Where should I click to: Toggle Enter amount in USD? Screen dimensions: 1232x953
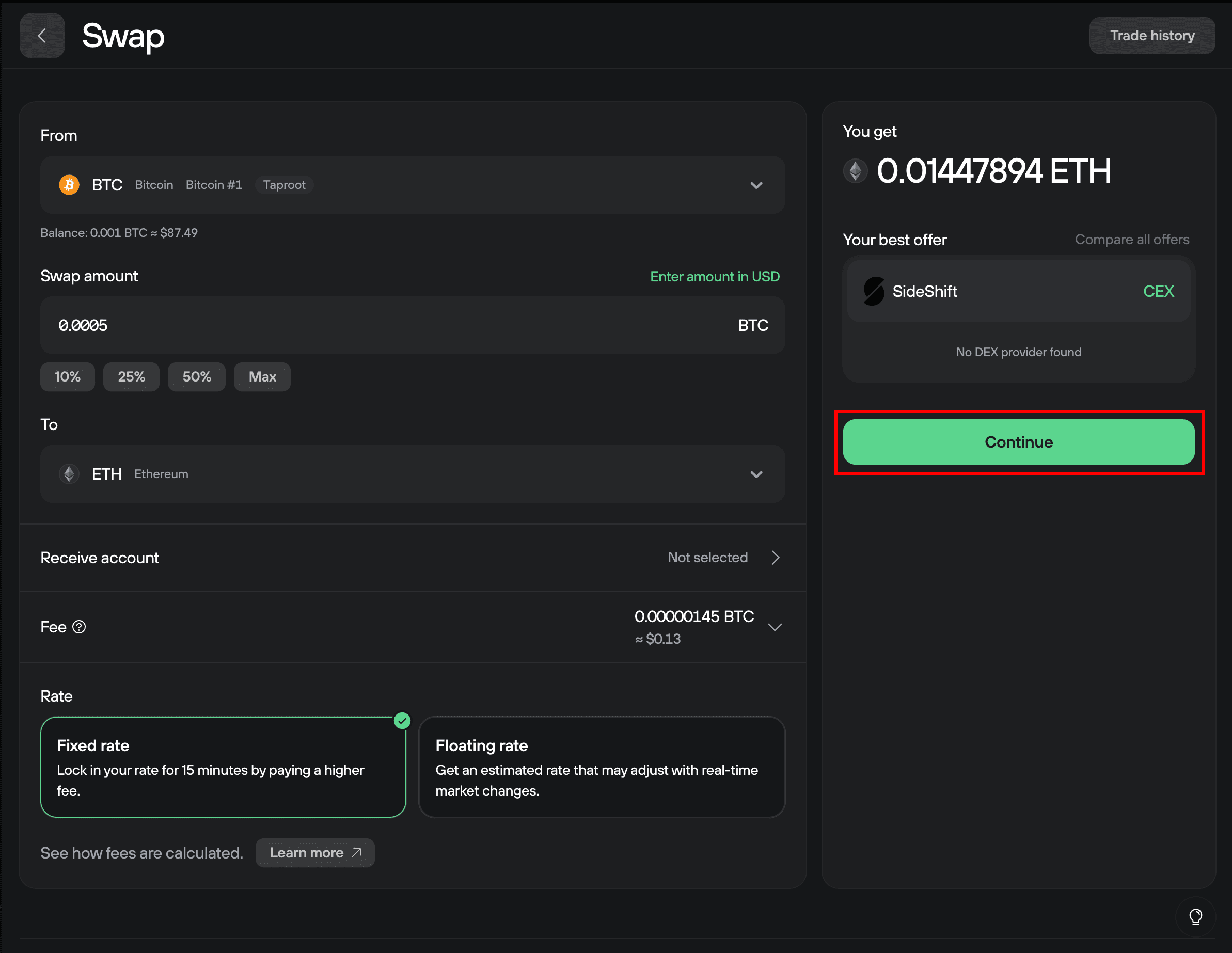click(714, 276)
